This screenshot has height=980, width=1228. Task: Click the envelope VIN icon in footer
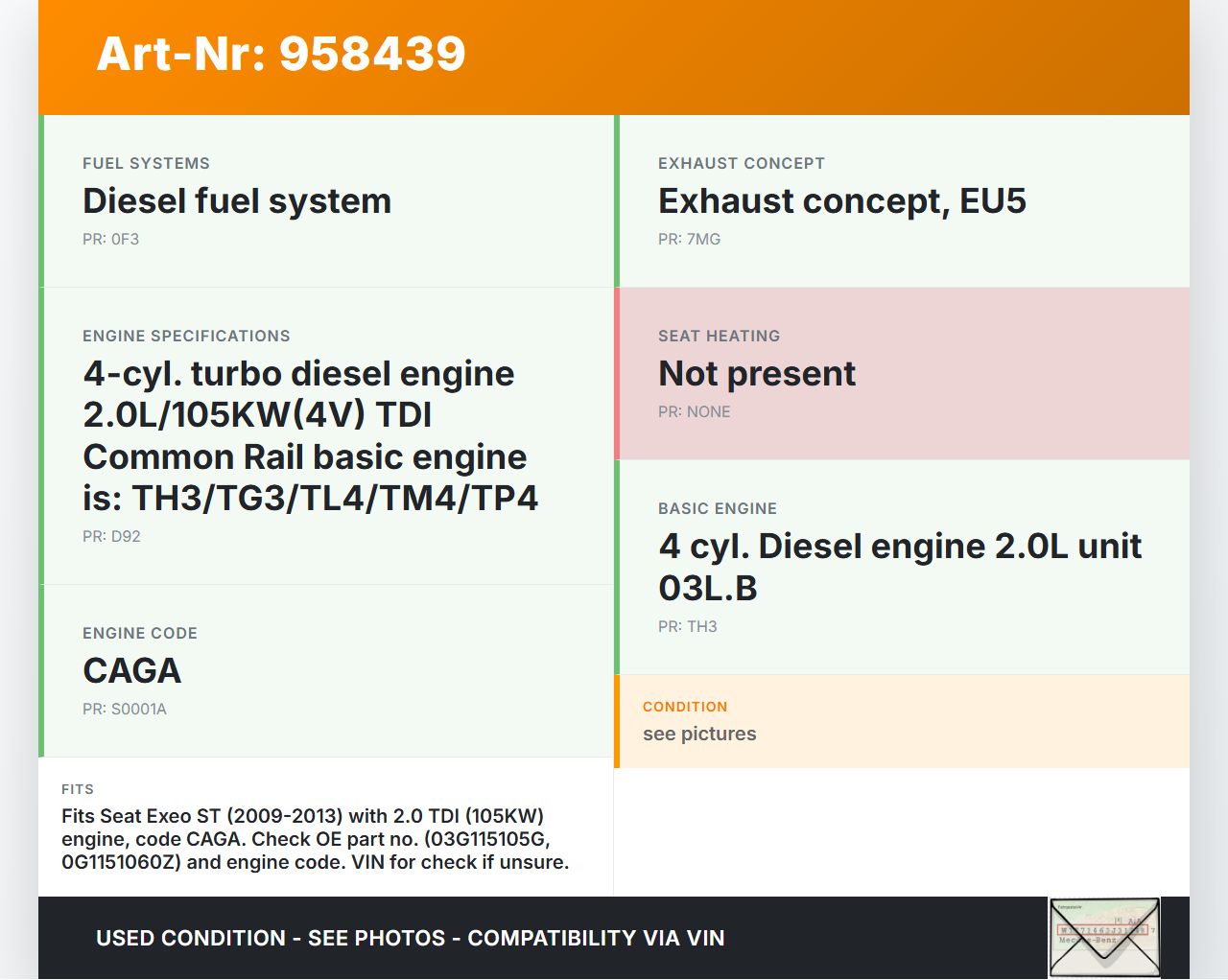point(1104,938)
